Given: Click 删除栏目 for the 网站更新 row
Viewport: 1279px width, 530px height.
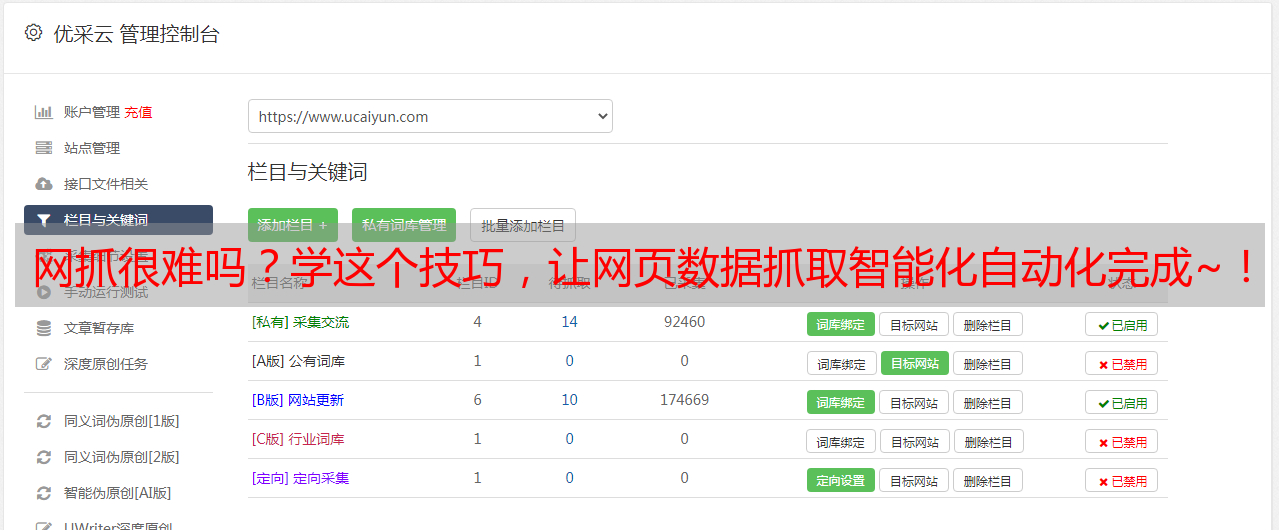Looking at the screenshot, I should (x=988, y=402).
